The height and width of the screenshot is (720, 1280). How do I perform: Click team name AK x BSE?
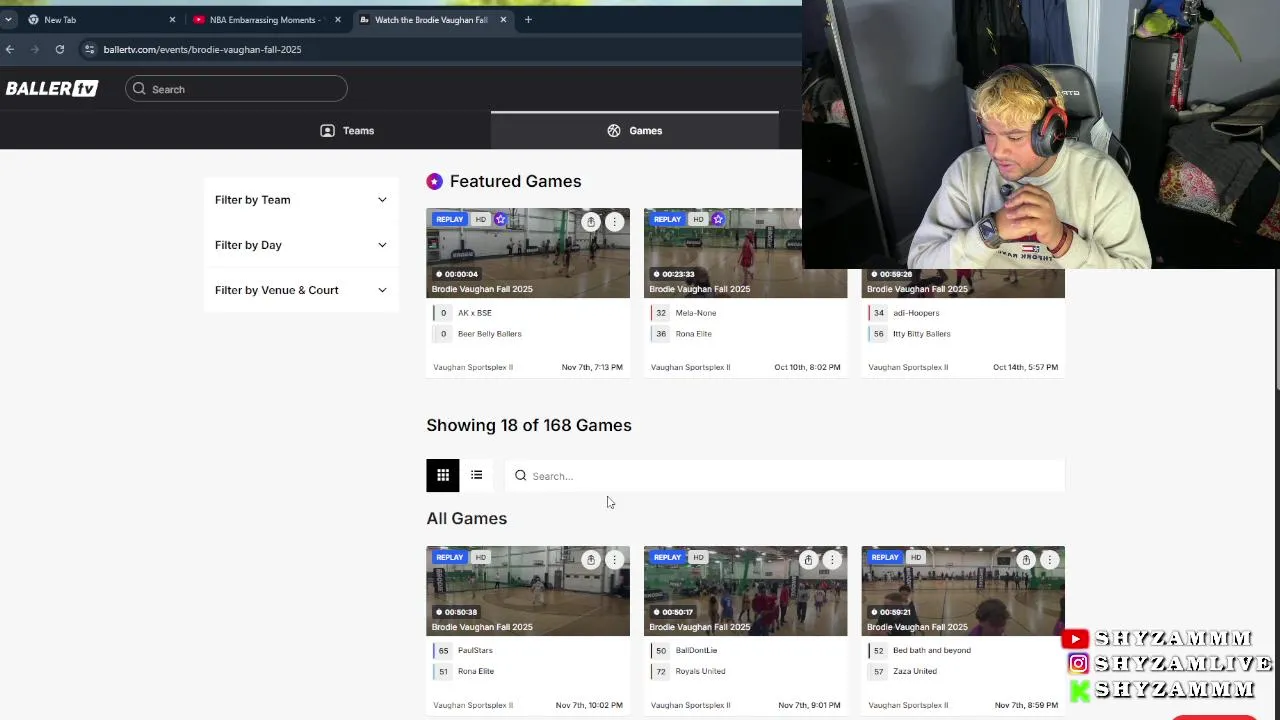475,313
